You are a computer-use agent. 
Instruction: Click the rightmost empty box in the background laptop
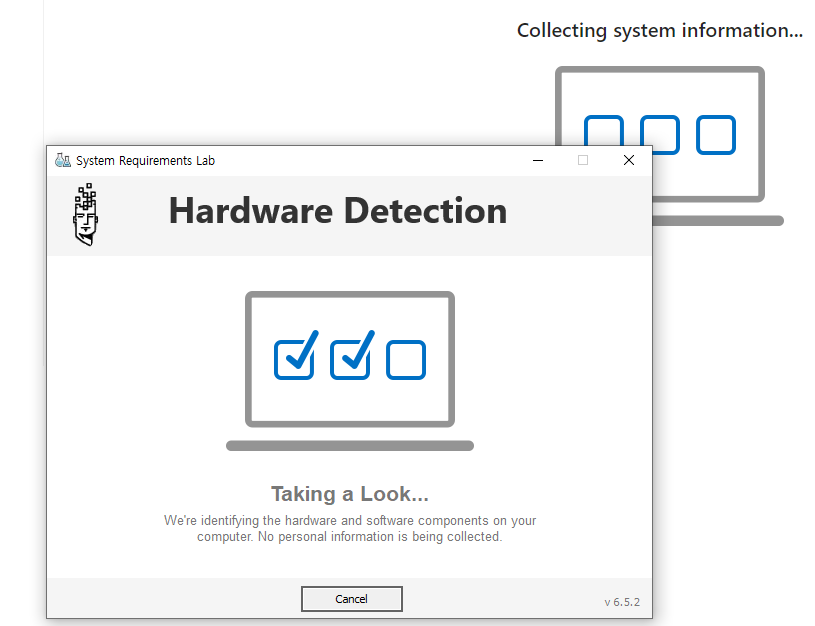point(716,135)
